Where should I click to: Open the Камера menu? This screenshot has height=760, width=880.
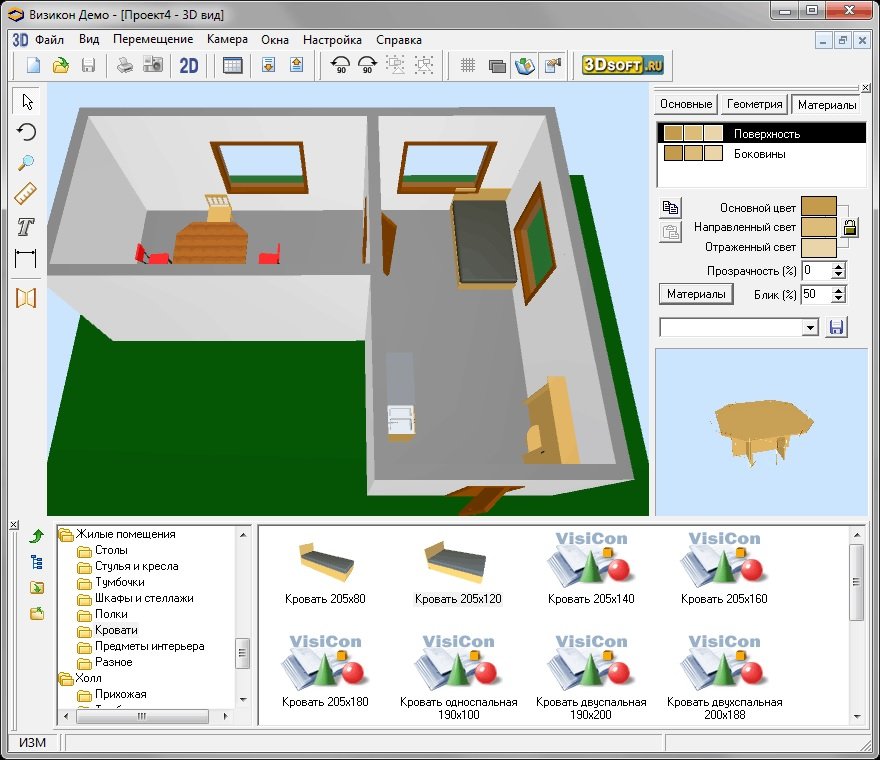coord(227,40)
